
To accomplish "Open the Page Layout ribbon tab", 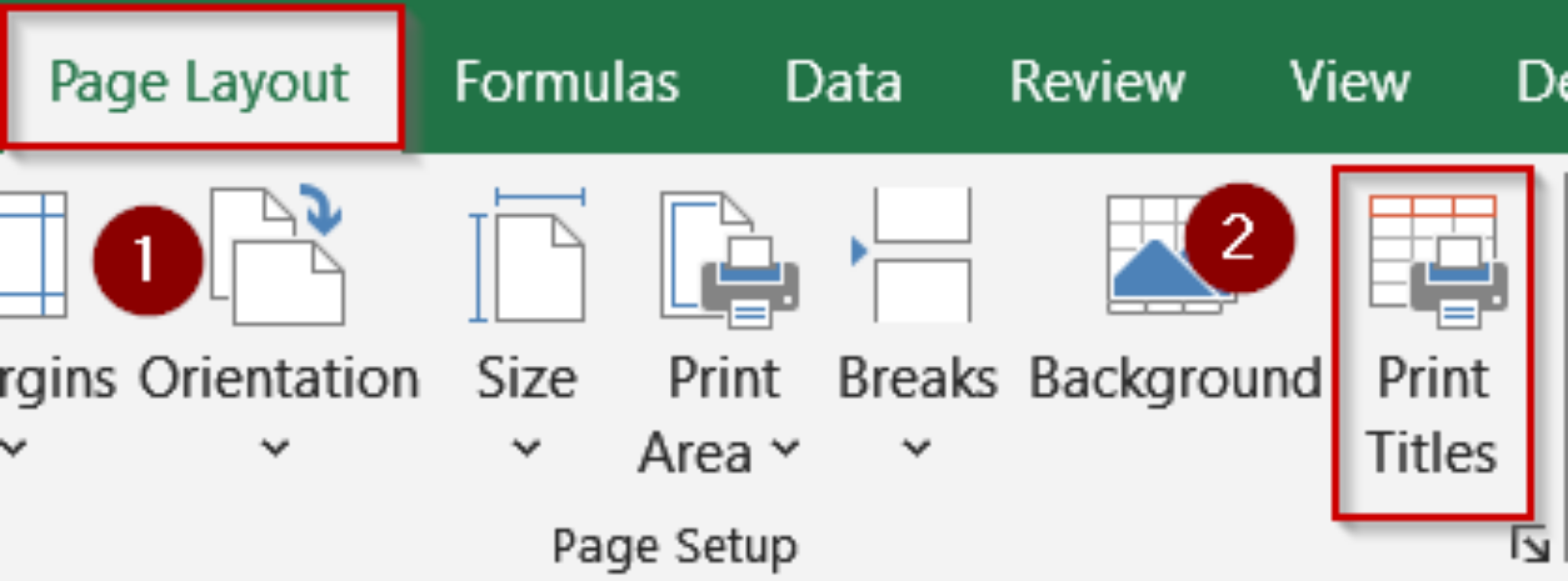I will click(x=201, y=81).
